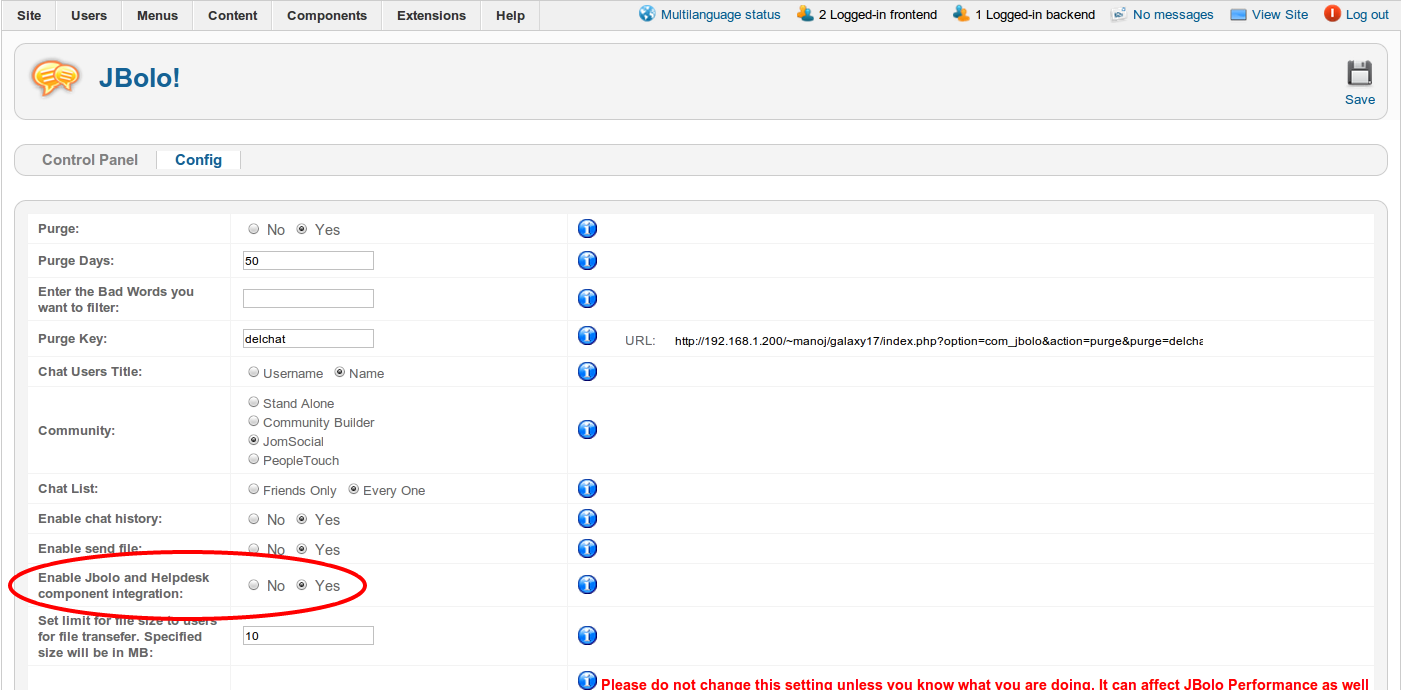Viewport: 1401px width, 690px height.
Task: Select the JomSocial community option
Action: [x=253, y=441]
